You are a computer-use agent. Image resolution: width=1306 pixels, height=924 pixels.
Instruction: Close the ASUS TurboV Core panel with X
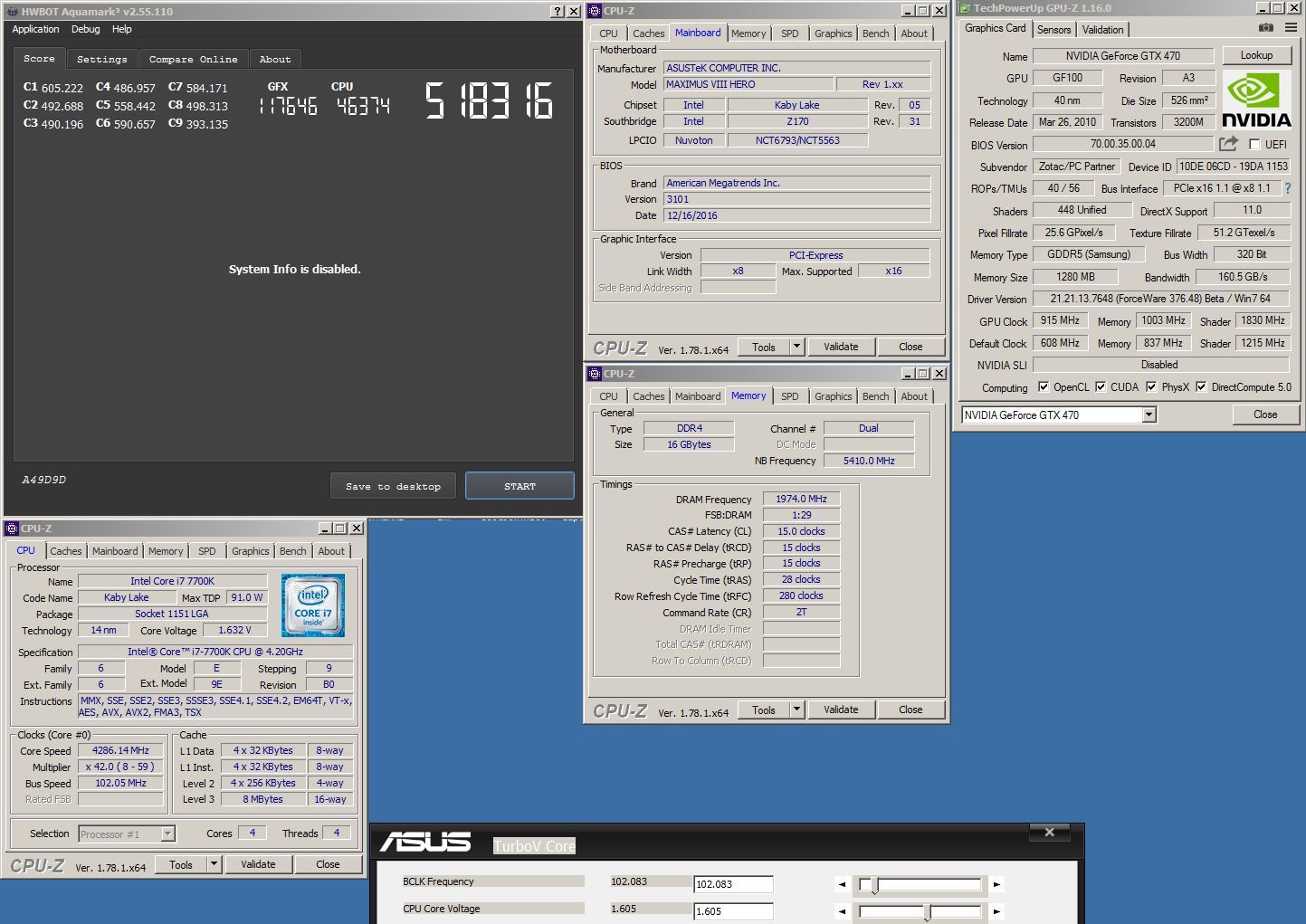click(1049, 833)
